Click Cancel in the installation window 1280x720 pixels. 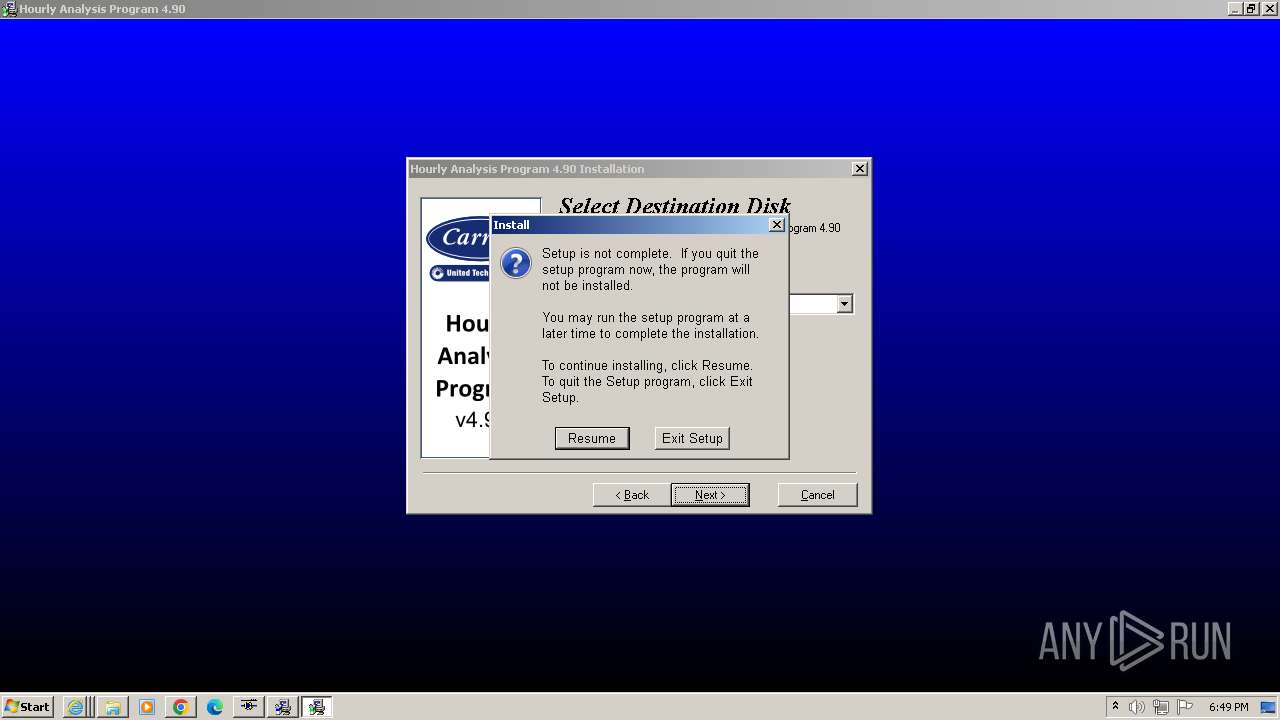click(x=817, y=495)
